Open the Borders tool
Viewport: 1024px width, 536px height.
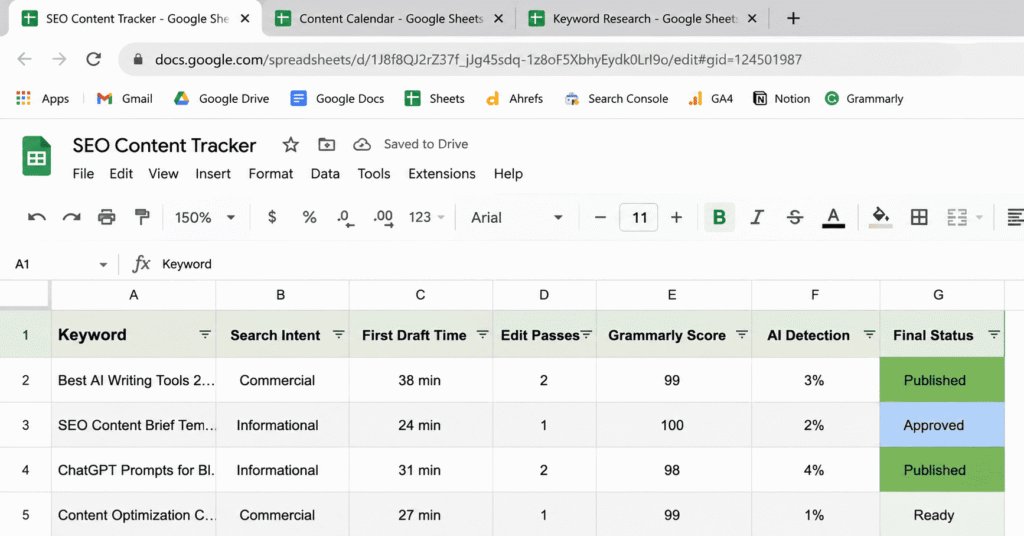pos(919,217)
